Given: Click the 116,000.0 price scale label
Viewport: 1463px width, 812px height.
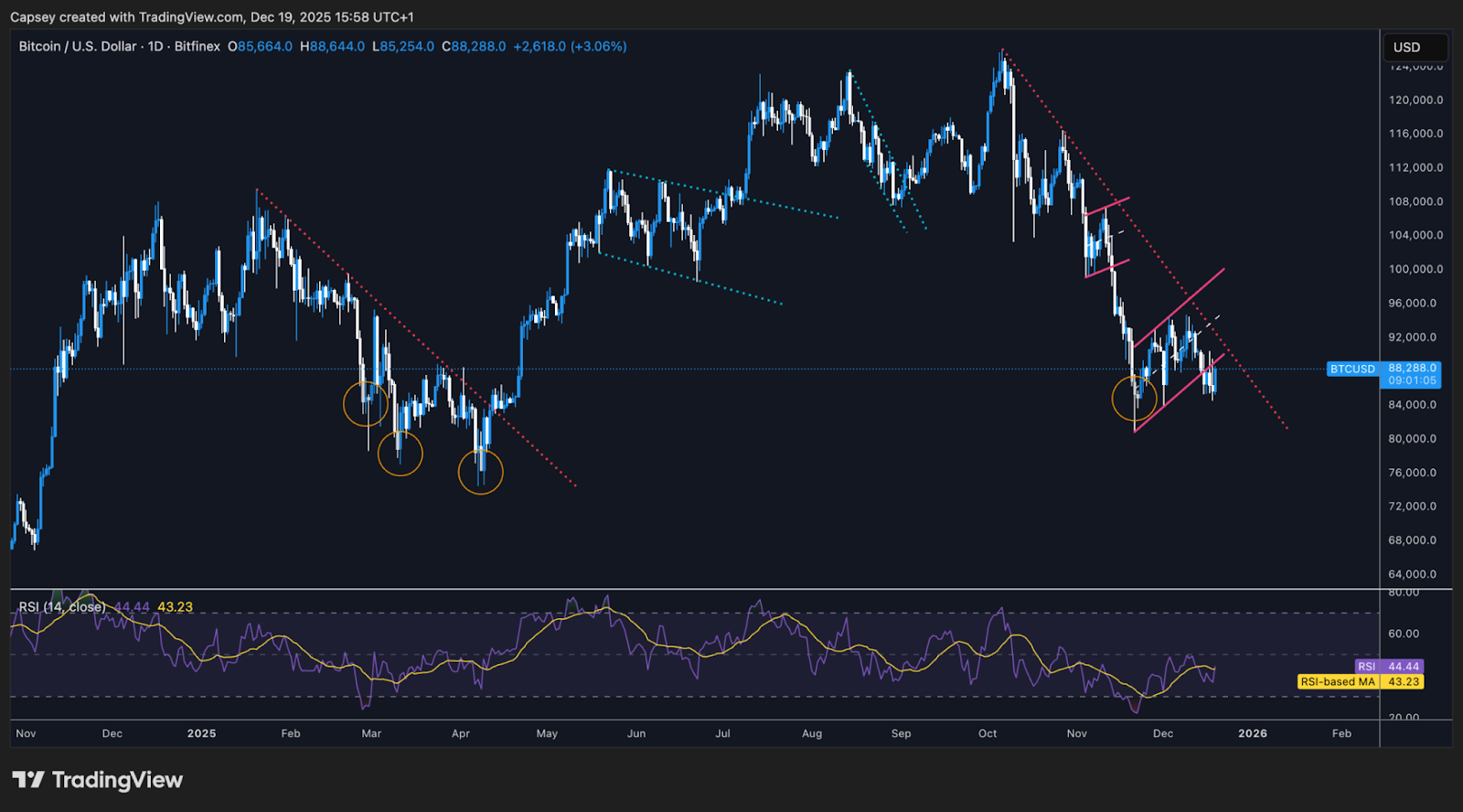Looking at the screenshot, I should 1415,134.
